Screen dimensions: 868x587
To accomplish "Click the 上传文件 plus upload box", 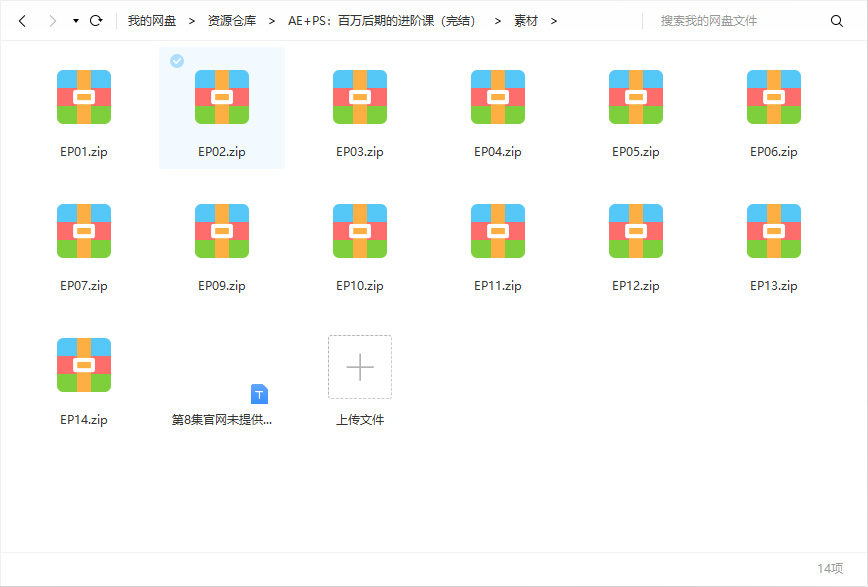I will pos(360,367).
